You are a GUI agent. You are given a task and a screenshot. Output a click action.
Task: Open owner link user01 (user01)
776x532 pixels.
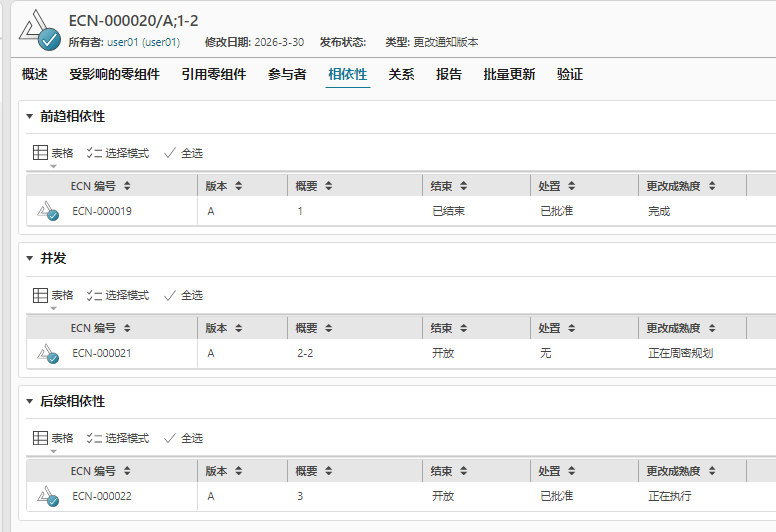tap(143, 43)
